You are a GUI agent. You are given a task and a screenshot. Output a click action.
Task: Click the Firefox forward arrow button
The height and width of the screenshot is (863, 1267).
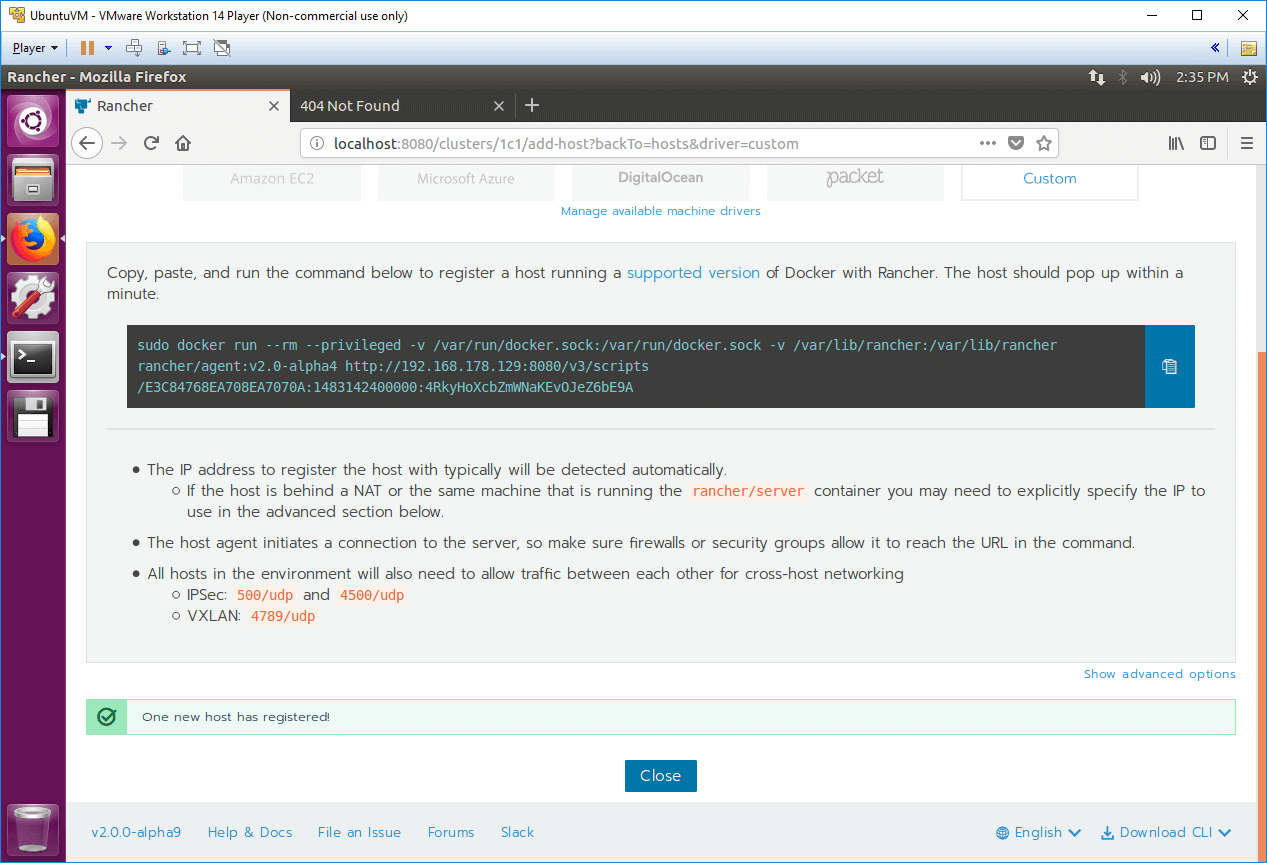(x=120, y=143)
